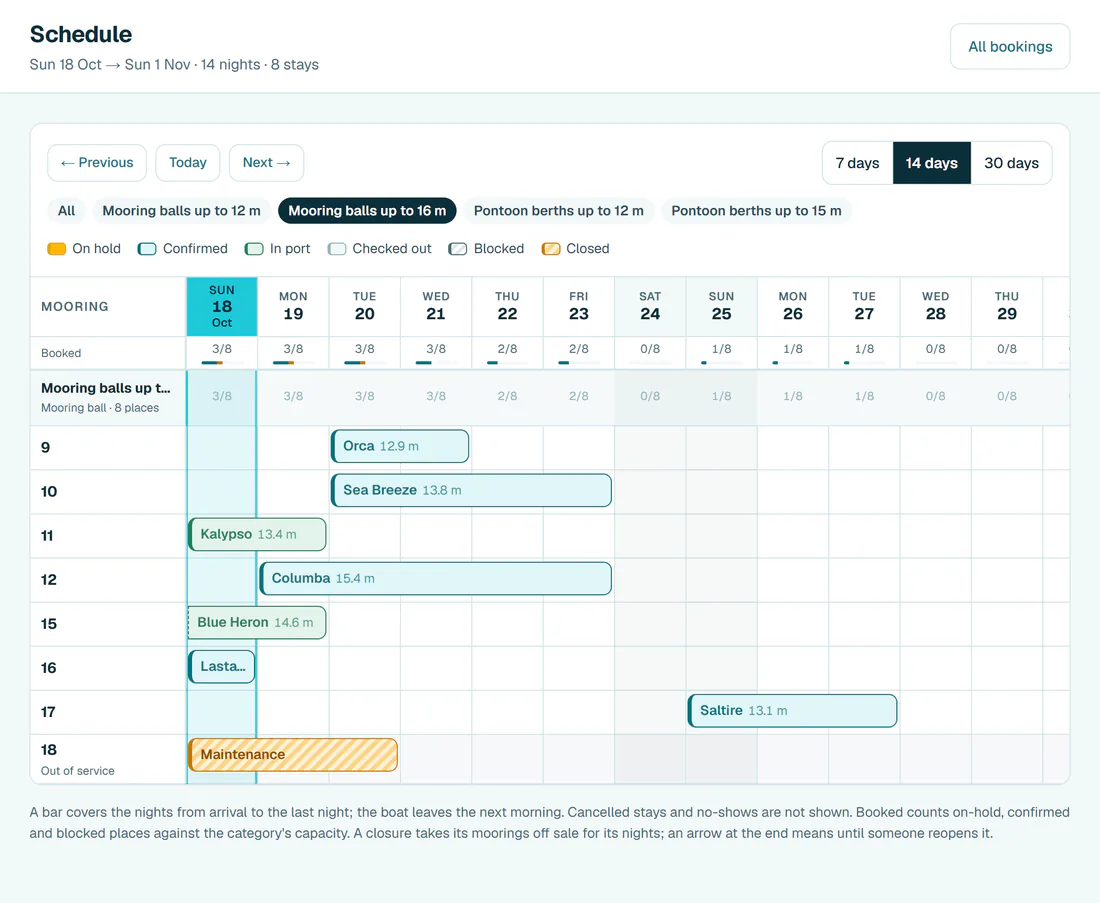The image size is (1100, 903).
Task: Select mooring 11 row label
Action: (x=108, y=536)
